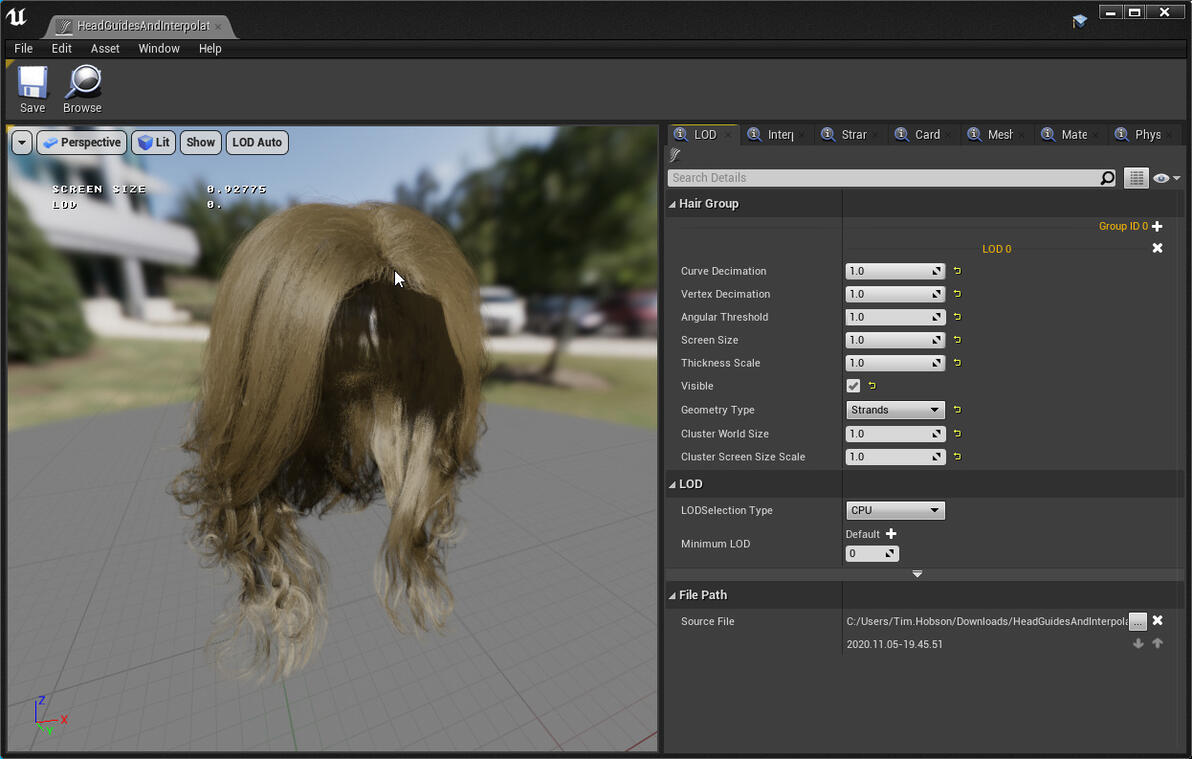Screen dimensions: 1192x759
Task: Collapse the Hair Group section
Action: tap(673, 204)
